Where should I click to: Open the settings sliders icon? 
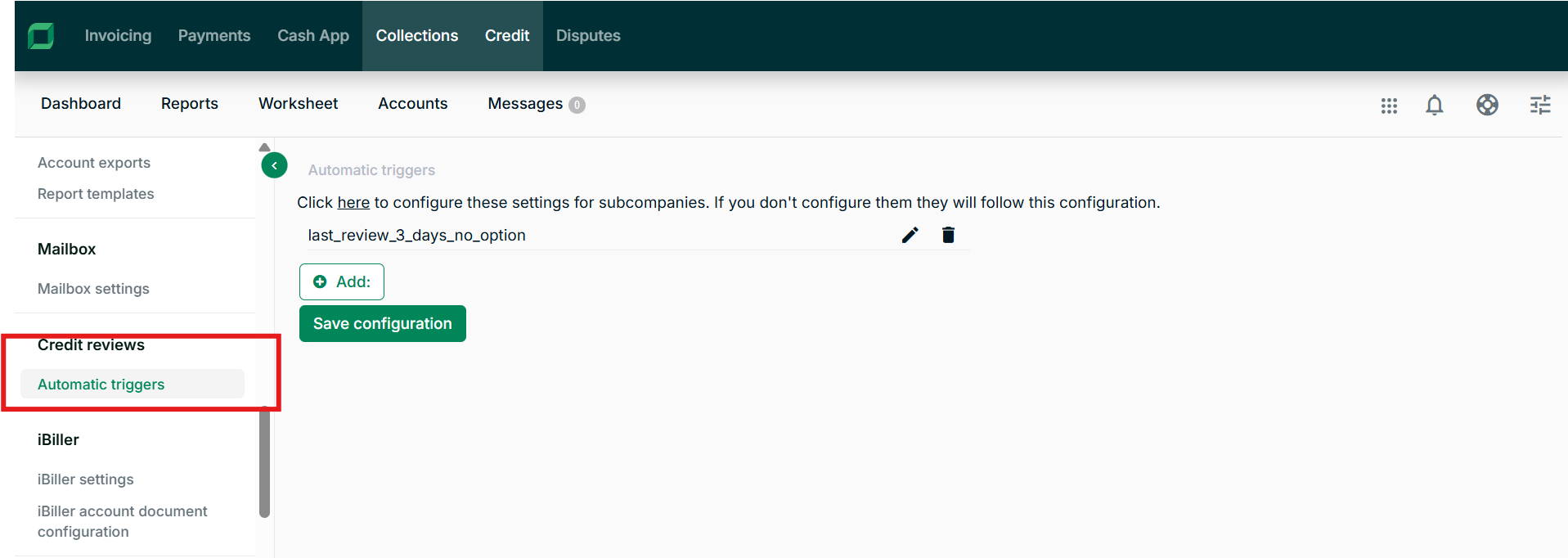pyautogui.click(x=1539, y=106)
